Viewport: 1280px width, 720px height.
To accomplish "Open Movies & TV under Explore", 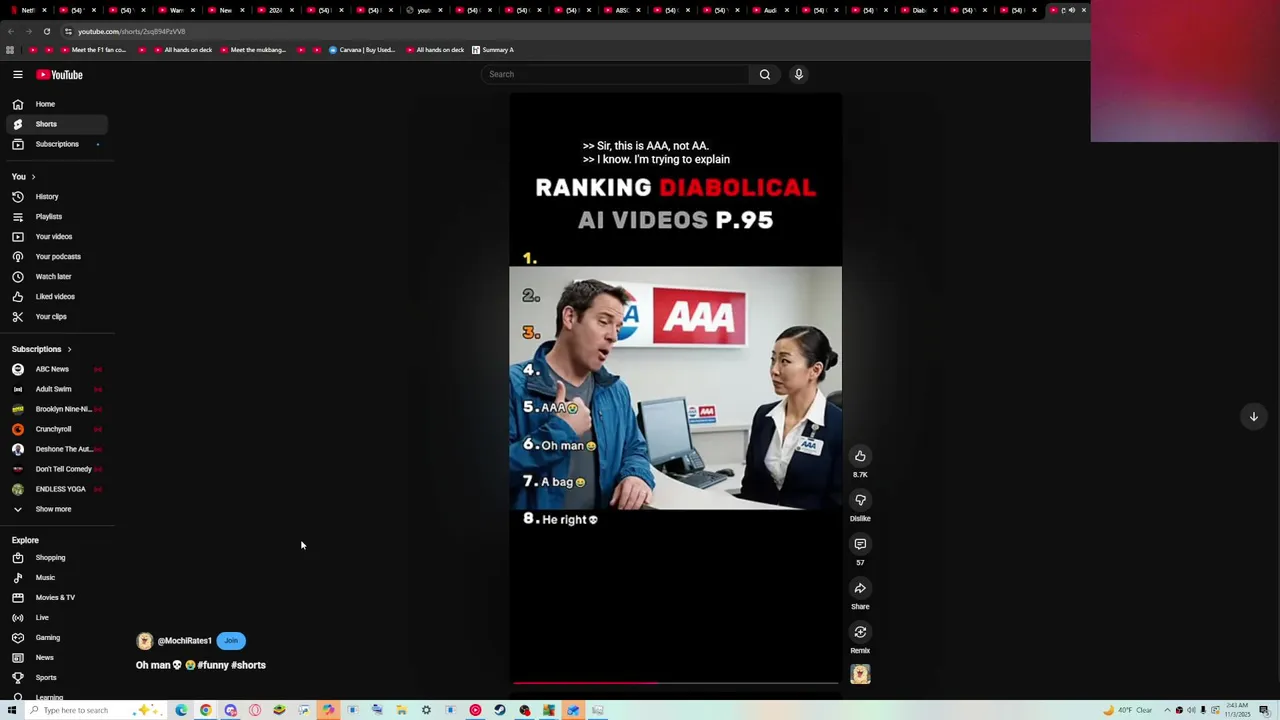I will [x=57, y=598].
